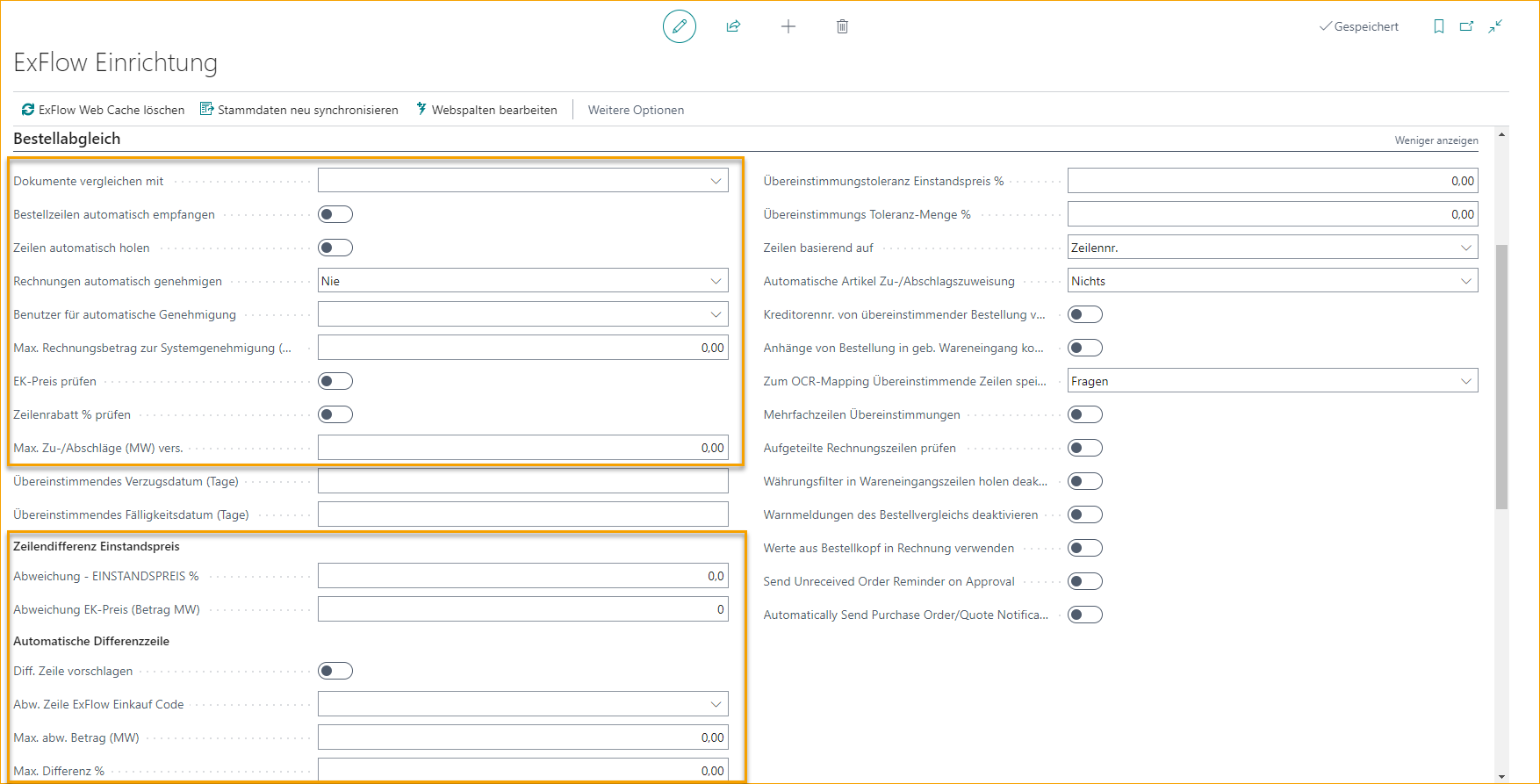Click Stammdaten neu synchronisieren
1540x784 pixels.
coord(299,110)
